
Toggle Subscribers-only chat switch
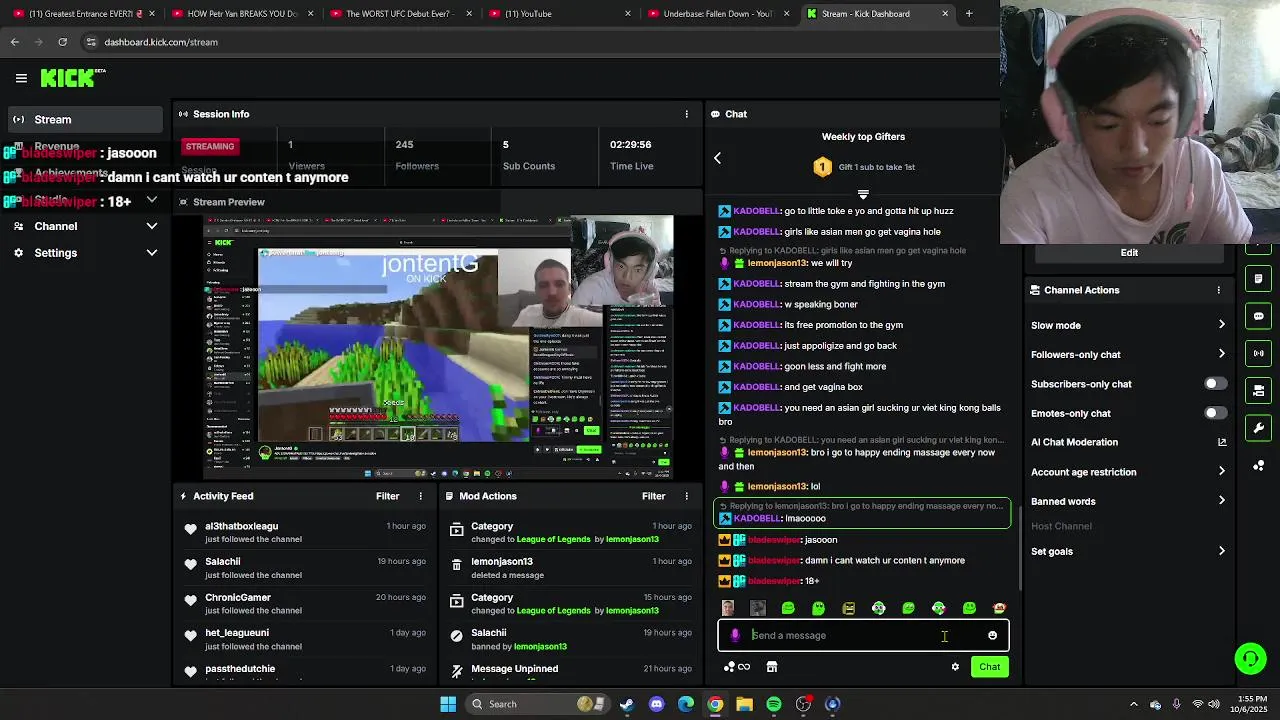coord(1215,384)
